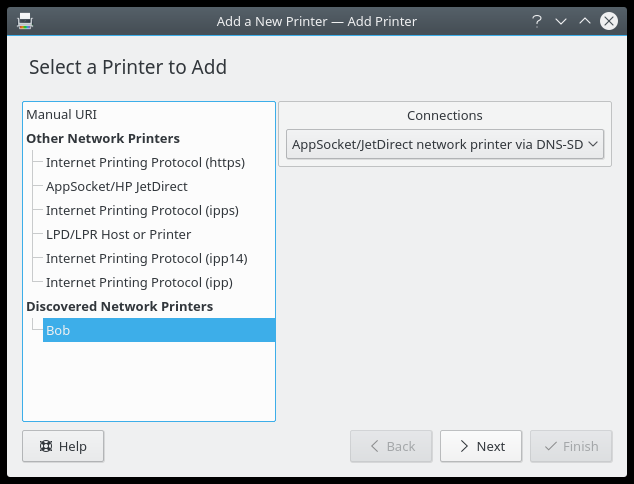Click the printer icon in title bar
634x484 pixels.
(x=24, y=20)
